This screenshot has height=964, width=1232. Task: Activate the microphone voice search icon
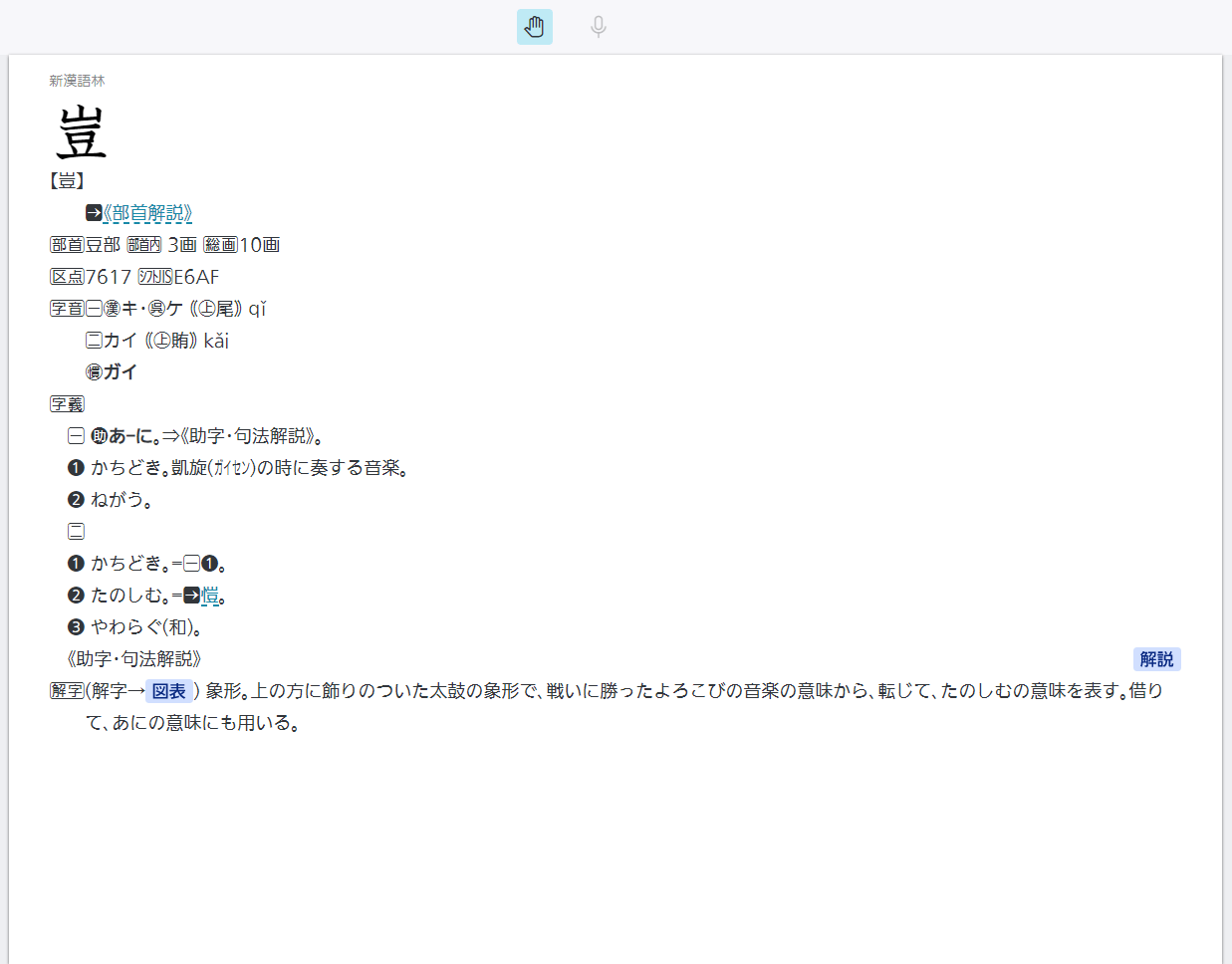tap(597, 27)
